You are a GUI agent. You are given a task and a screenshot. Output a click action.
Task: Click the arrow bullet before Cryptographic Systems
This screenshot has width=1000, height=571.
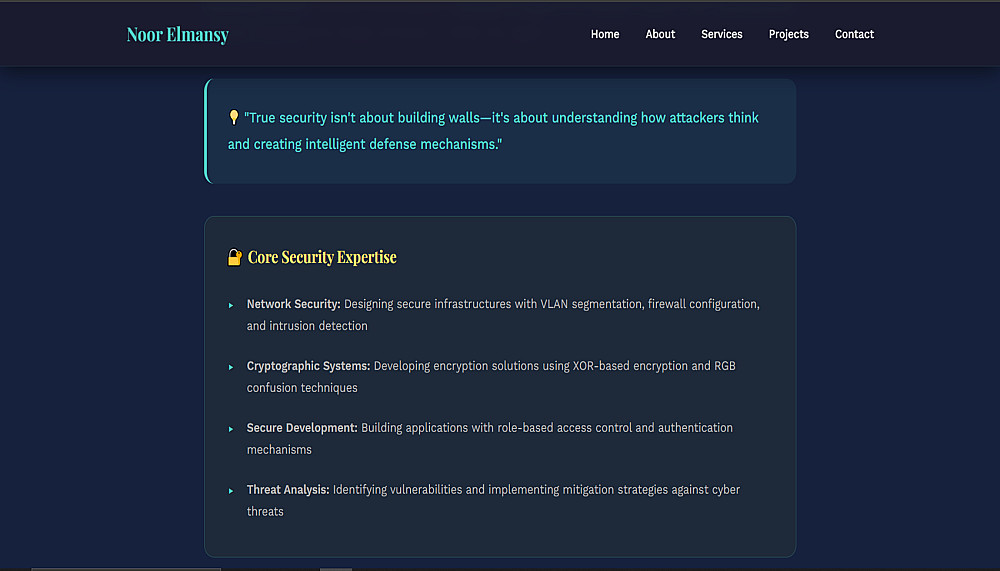231,367
